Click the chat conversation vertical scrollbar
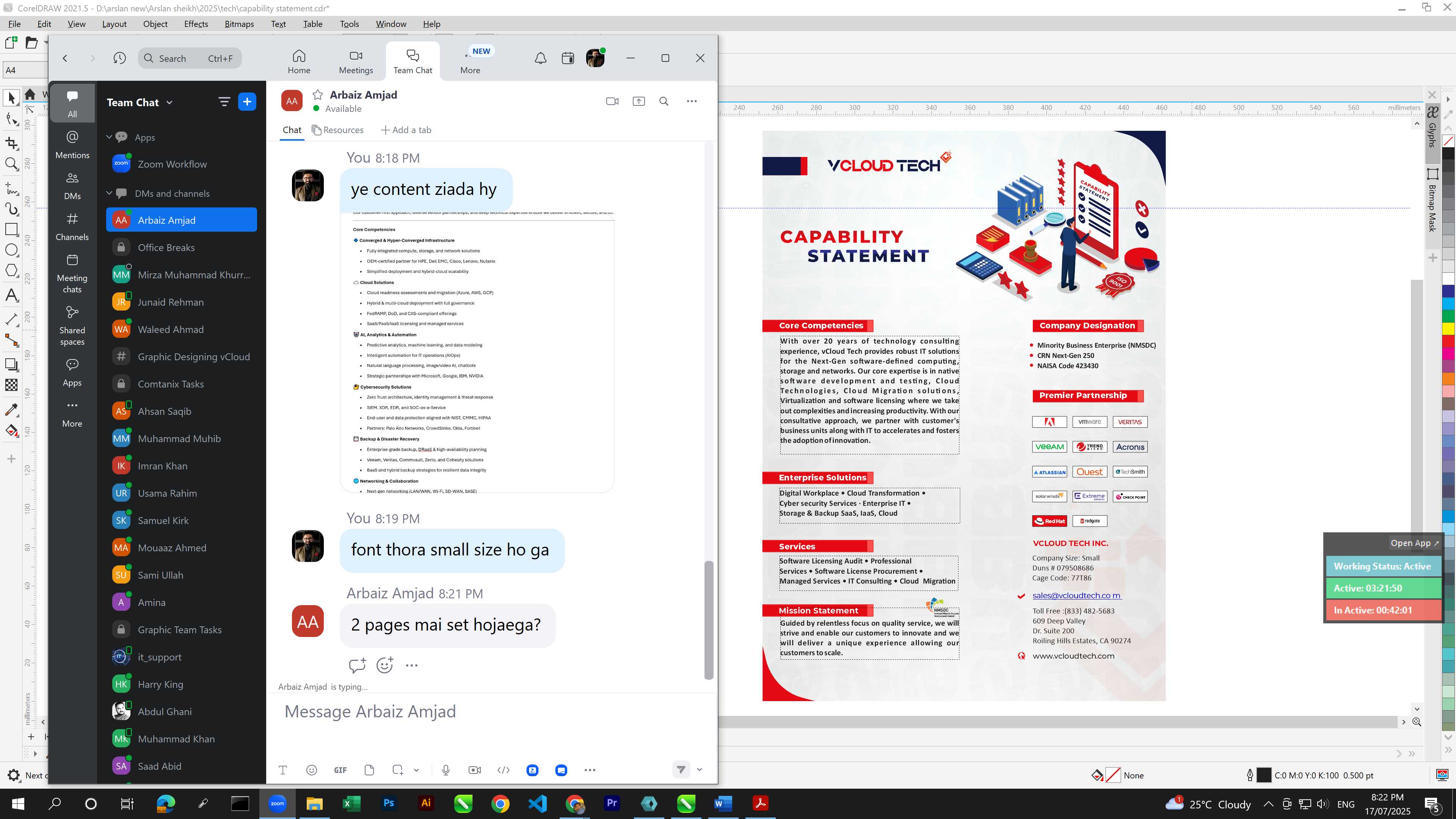Screen dimensions: 1456x819 pos(709,620)
